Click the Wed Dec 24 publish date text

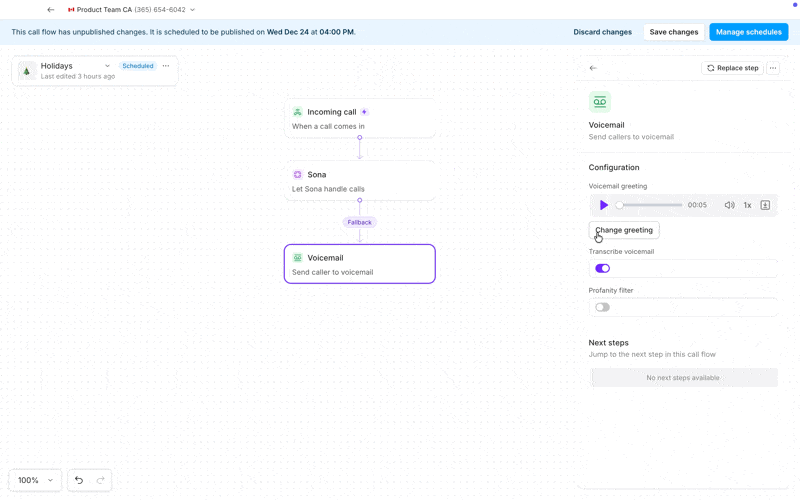(288, 32)
